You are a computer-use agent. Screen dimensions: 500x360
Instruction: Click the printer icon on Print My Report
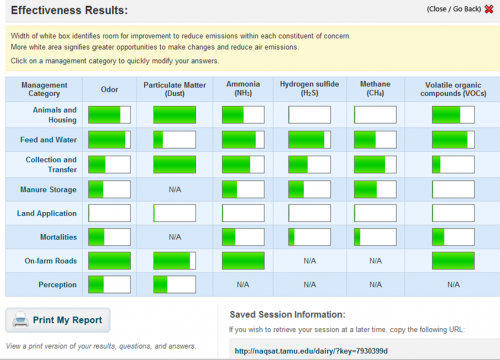(20, 320)
